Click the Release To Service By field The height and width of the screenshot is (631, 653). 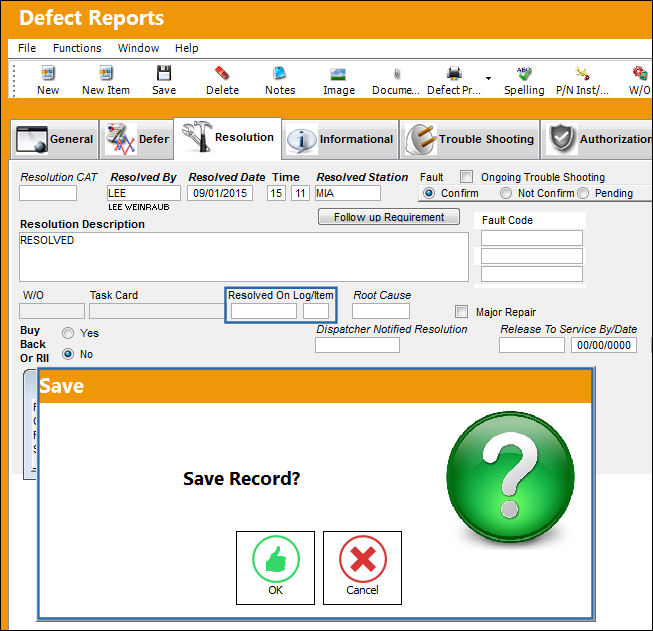pyautogui.click(x=532, y=345)
